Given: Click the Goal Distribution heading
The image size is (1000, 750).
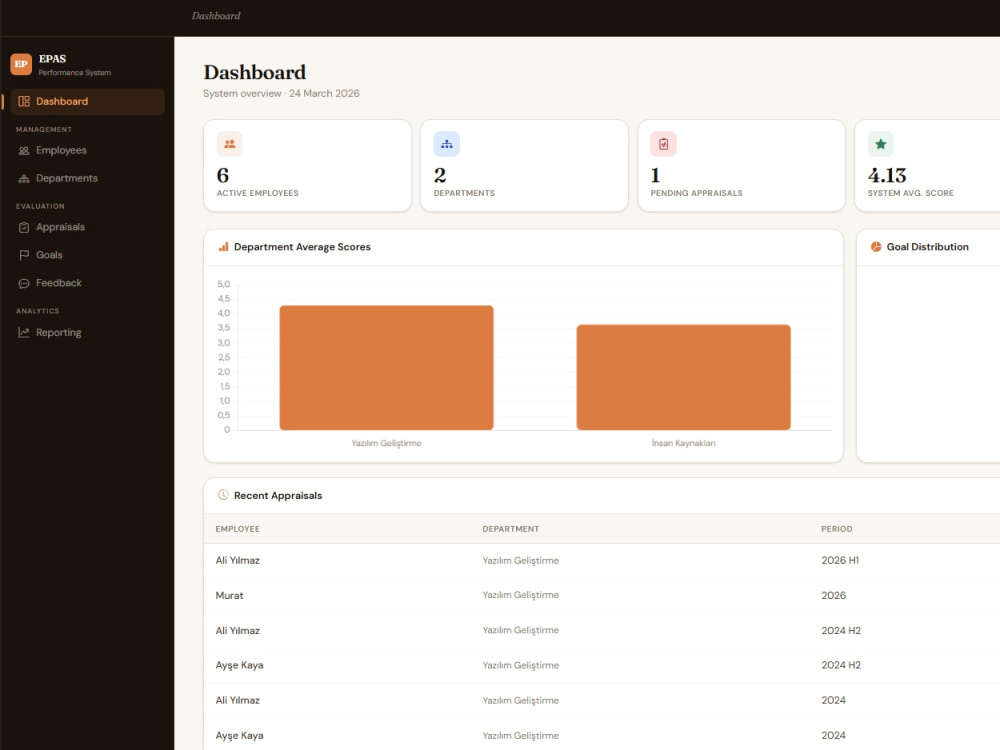Looking at the screenshot, I should (927, 247).
